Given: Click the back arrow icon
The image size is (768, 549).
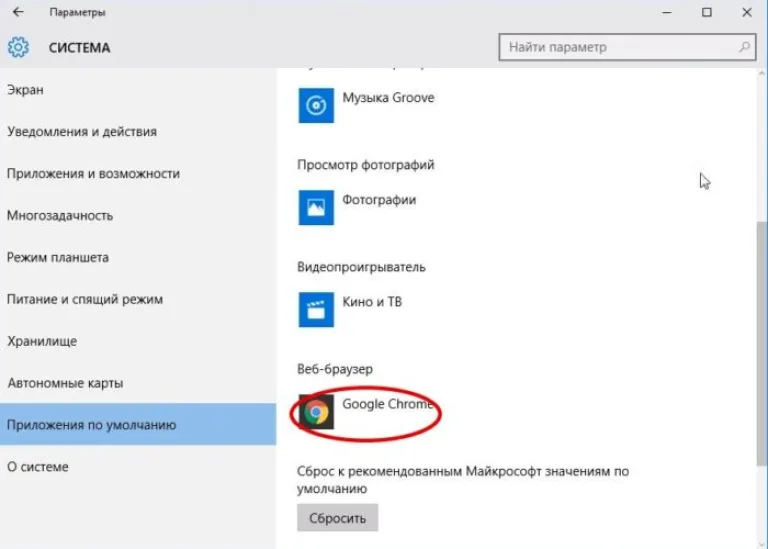Looking at the screenshot, I should pyautogui.click(x=18, y=12).
